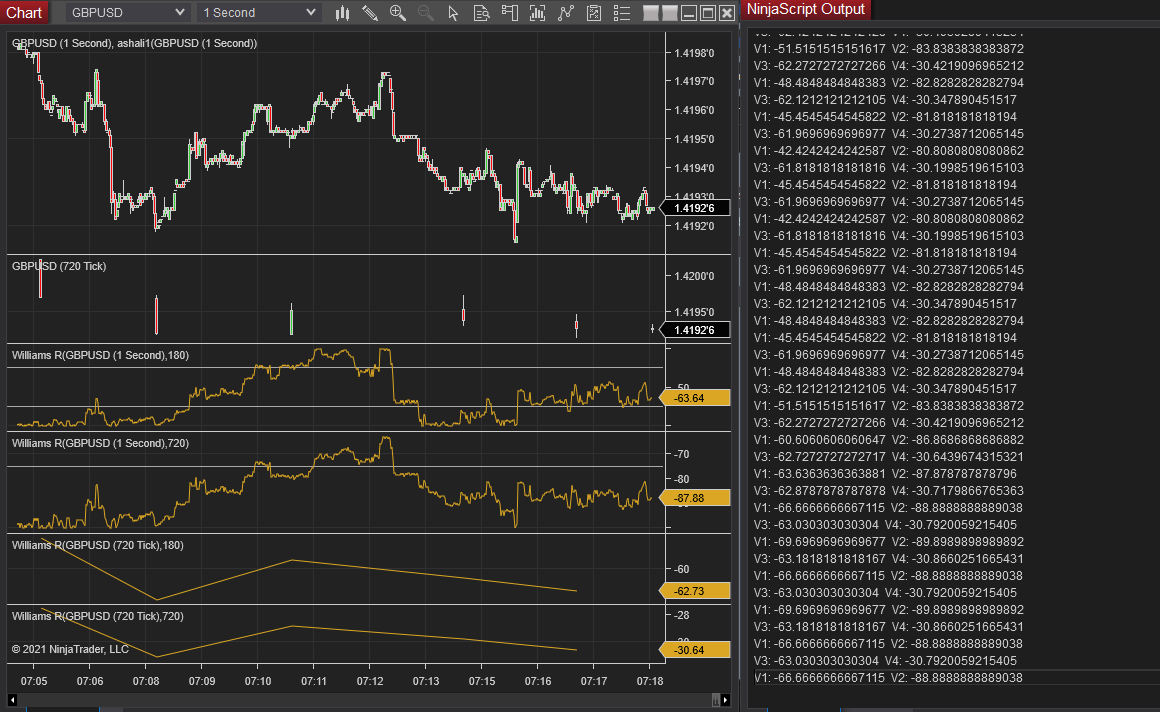Open the Indicators icon
This screenshot has width=1160, height=712.
point(566,13)
